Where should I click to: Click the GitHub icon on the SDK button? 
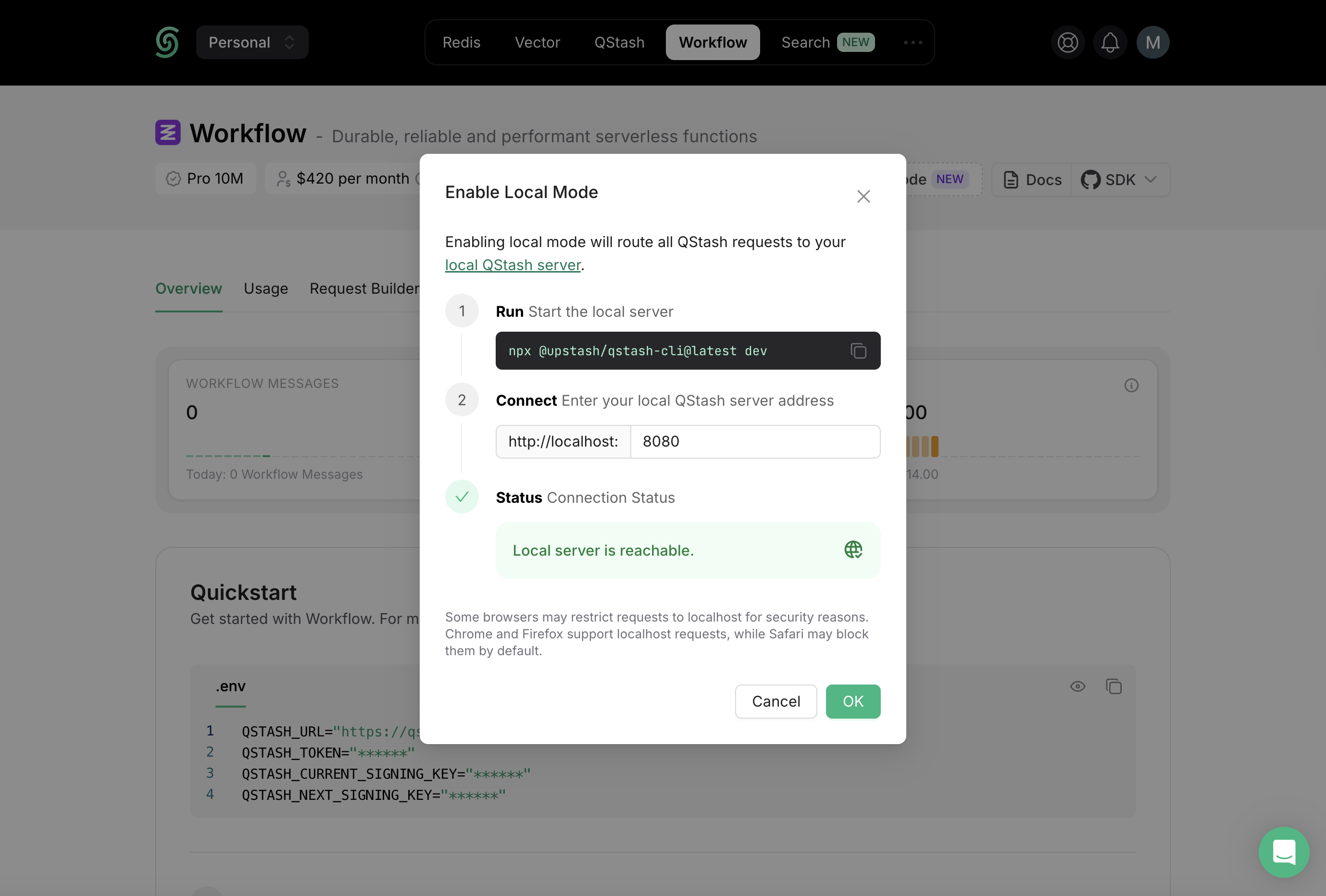(1090, 179)
